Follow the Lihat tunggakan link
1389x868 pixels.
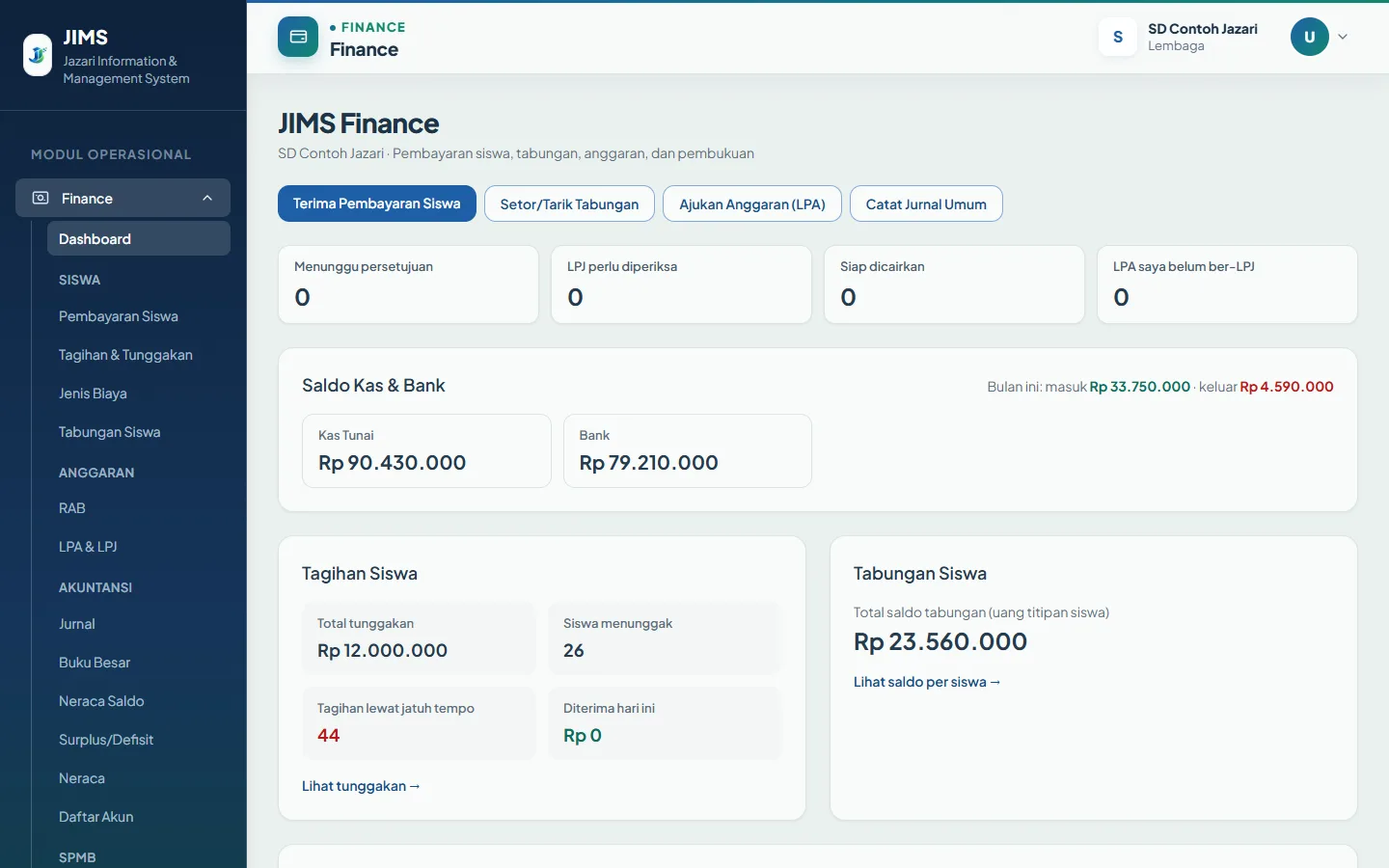pyautogui.click(x=361, y=786)
